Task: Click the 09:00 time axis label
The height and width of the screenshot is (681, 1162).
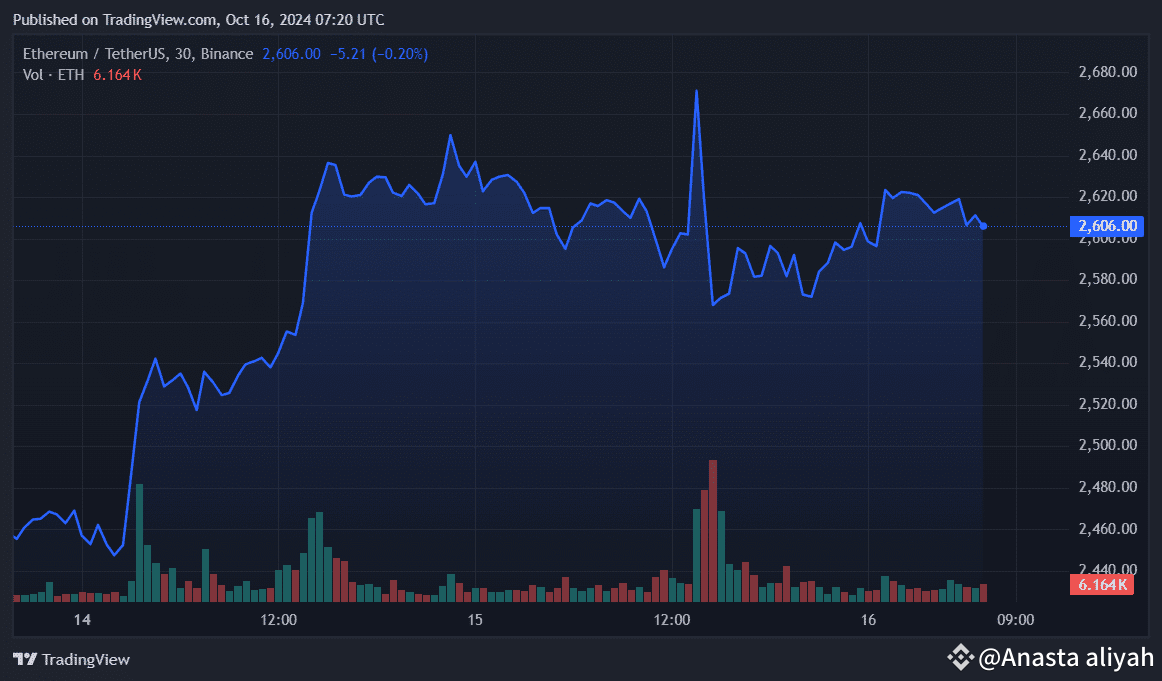Action: tap(1015, 620)
